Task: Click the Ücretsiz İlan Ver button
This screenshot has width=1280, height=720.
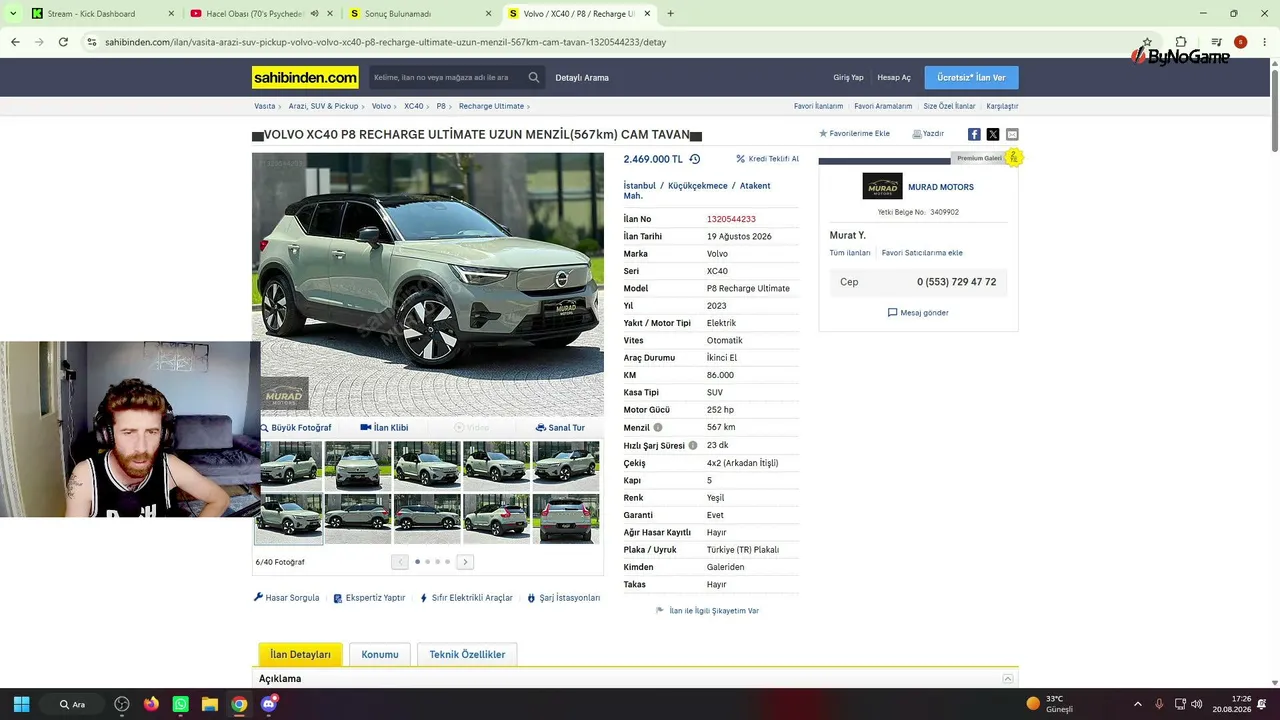Action: coord(971,78)
